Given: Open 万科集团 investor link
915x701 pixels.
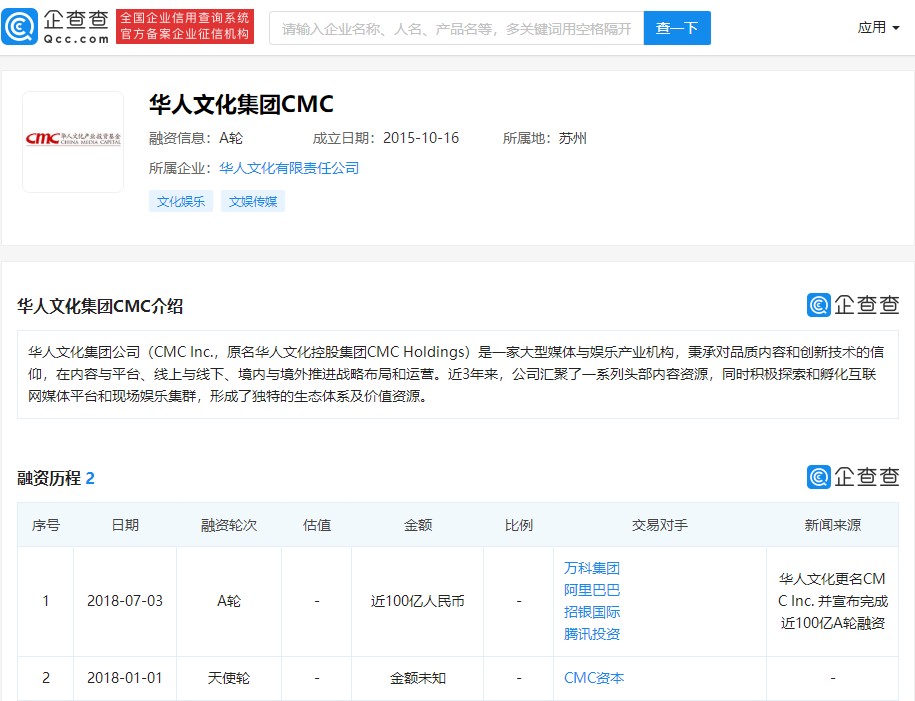Looking at the screenshot, I should 592,568.
